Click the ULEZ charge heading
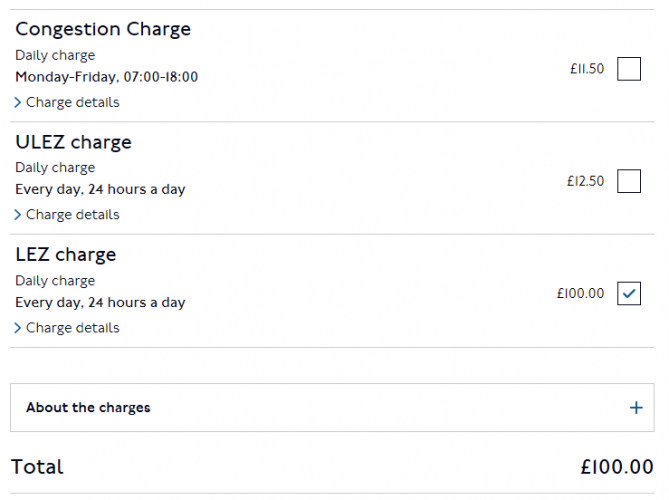 tap(73, 142)
